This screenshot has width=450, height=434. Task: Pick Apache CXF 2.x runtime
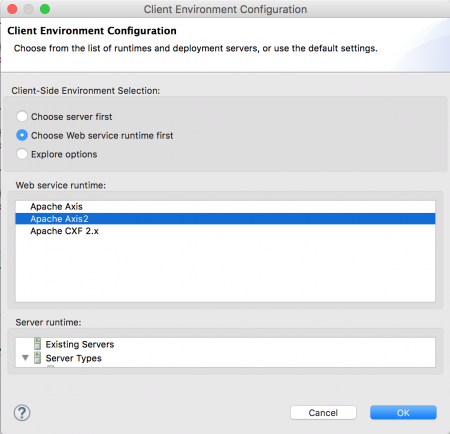(225, 231)
